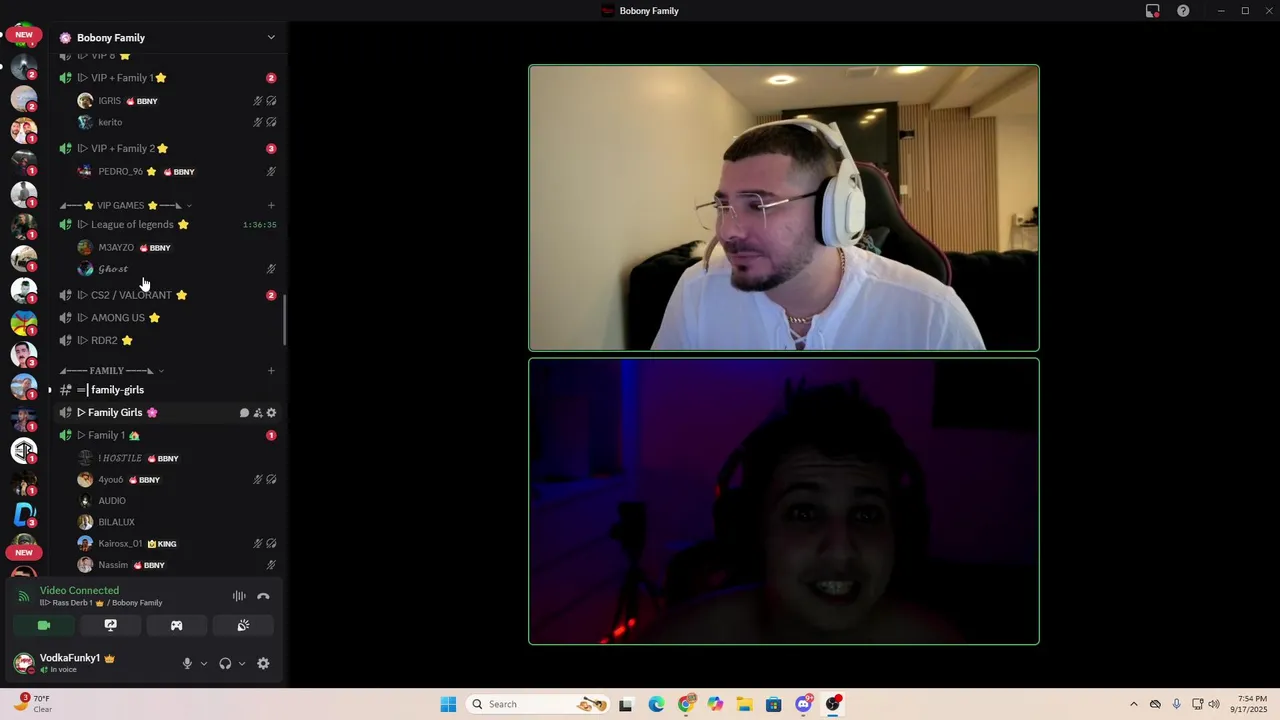Screen dimensions: 1280x720
Task: Join League of legends voice channel
Action: (167, 224)
